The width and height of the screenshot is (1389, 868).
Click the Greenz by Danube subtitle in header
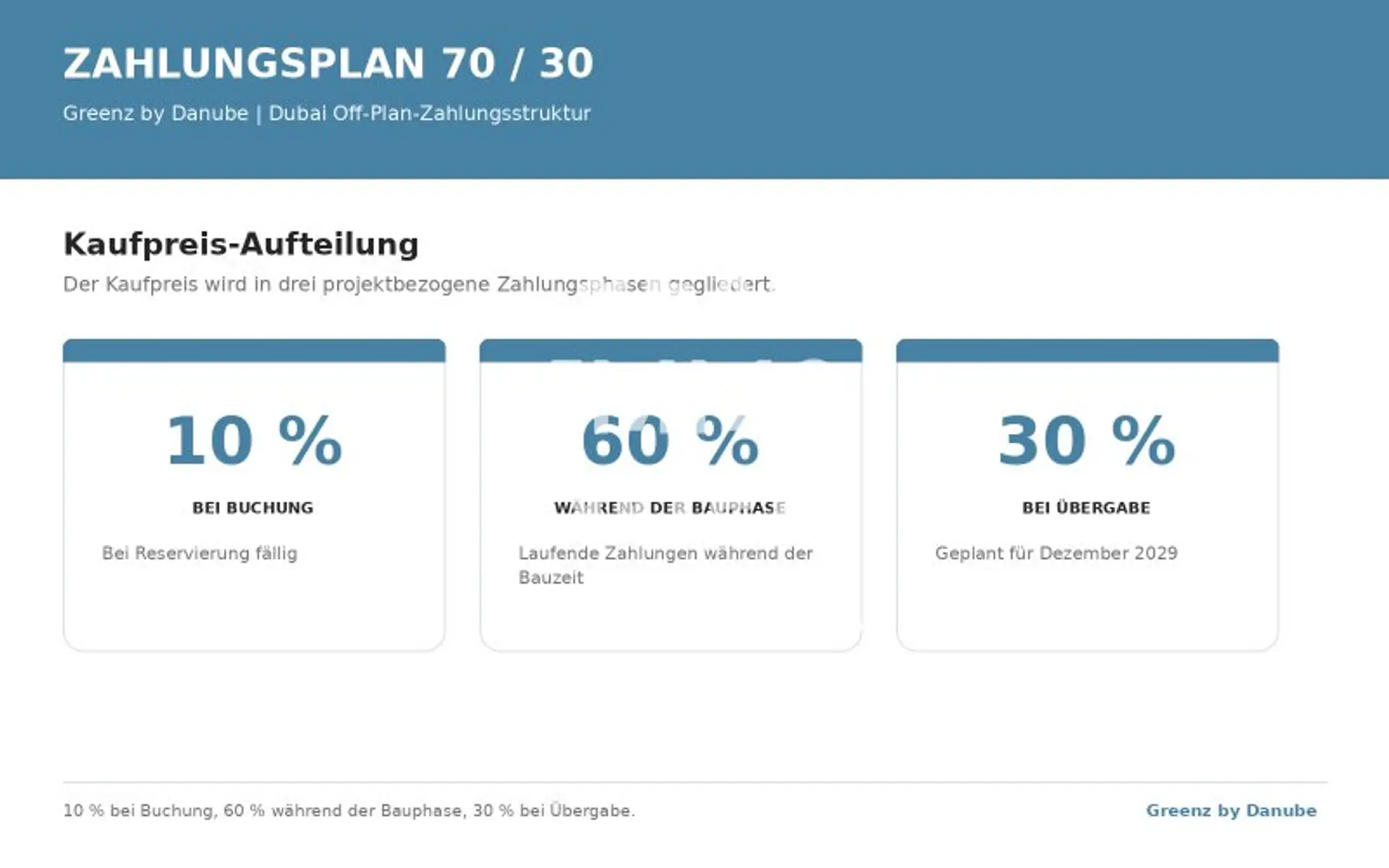coord(326,114)
